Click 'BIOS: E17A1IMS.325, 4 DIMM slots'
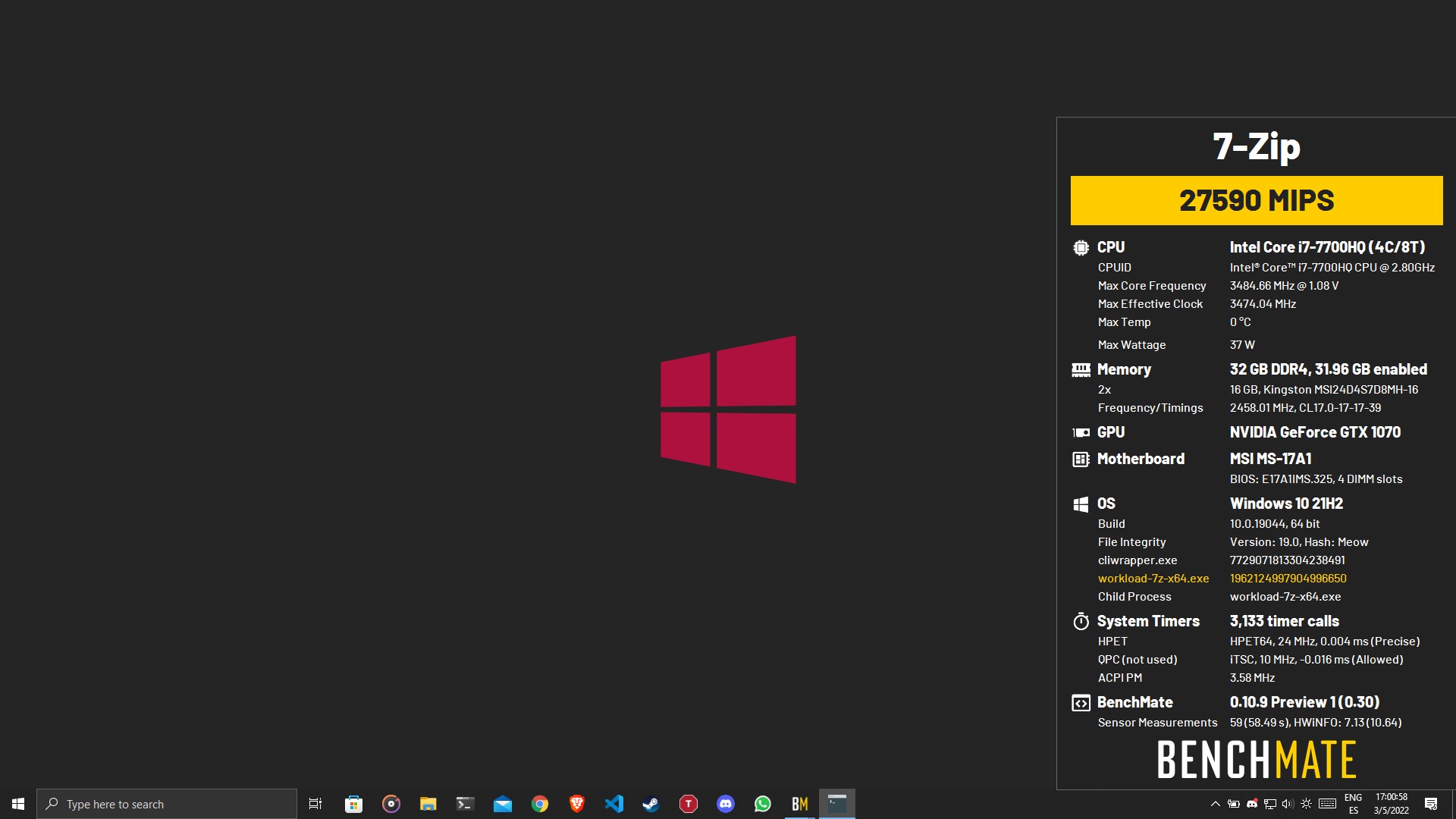The height and width of the screenshot is (819, 1456). (1316, 479)
